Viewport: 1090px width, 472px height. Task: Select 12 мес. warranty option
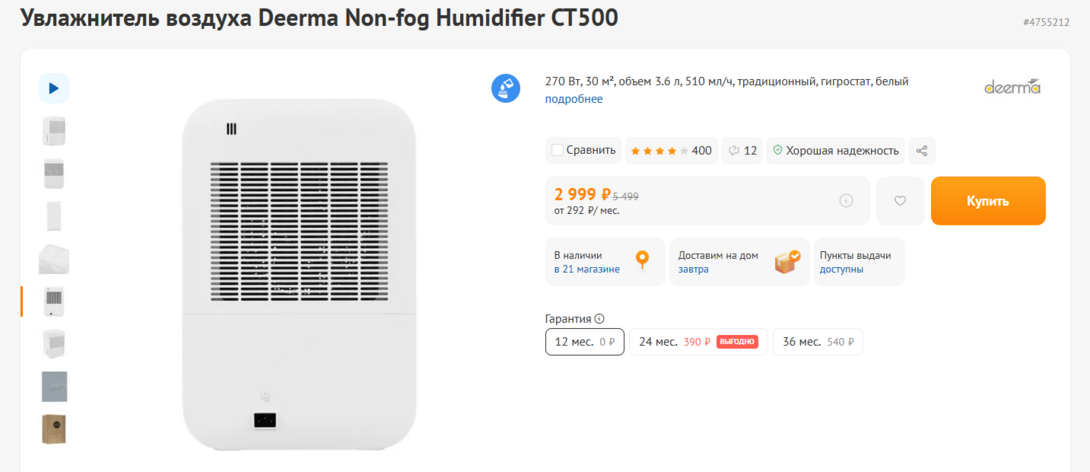click(585, 342)
